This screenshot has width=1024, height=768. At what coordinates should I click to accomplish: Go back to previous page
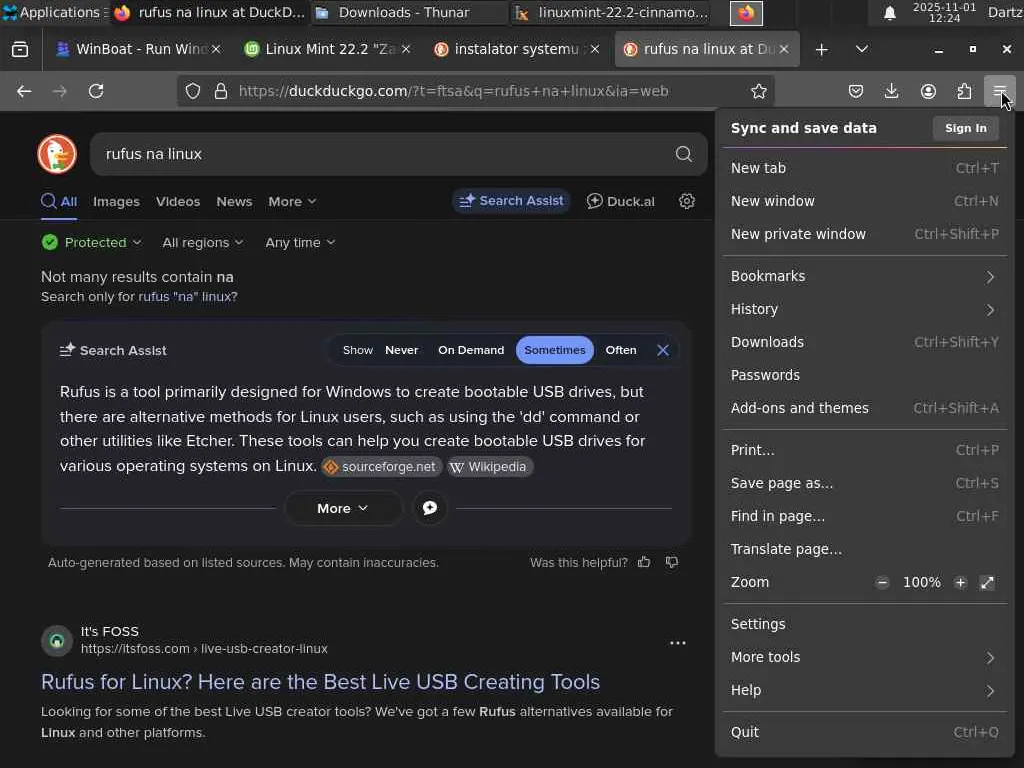pyautogui.click(x=24, y=91)
